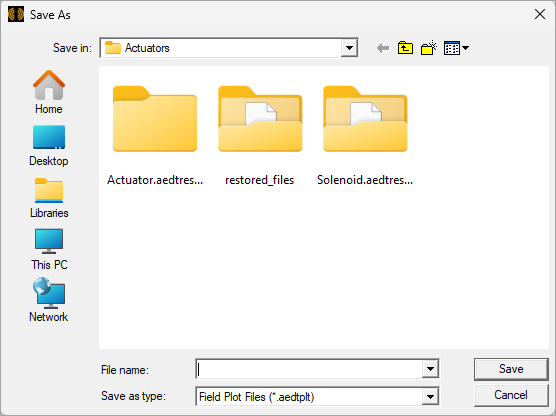Select This PC in sidebar
The image size is (556, 416).
49,249
